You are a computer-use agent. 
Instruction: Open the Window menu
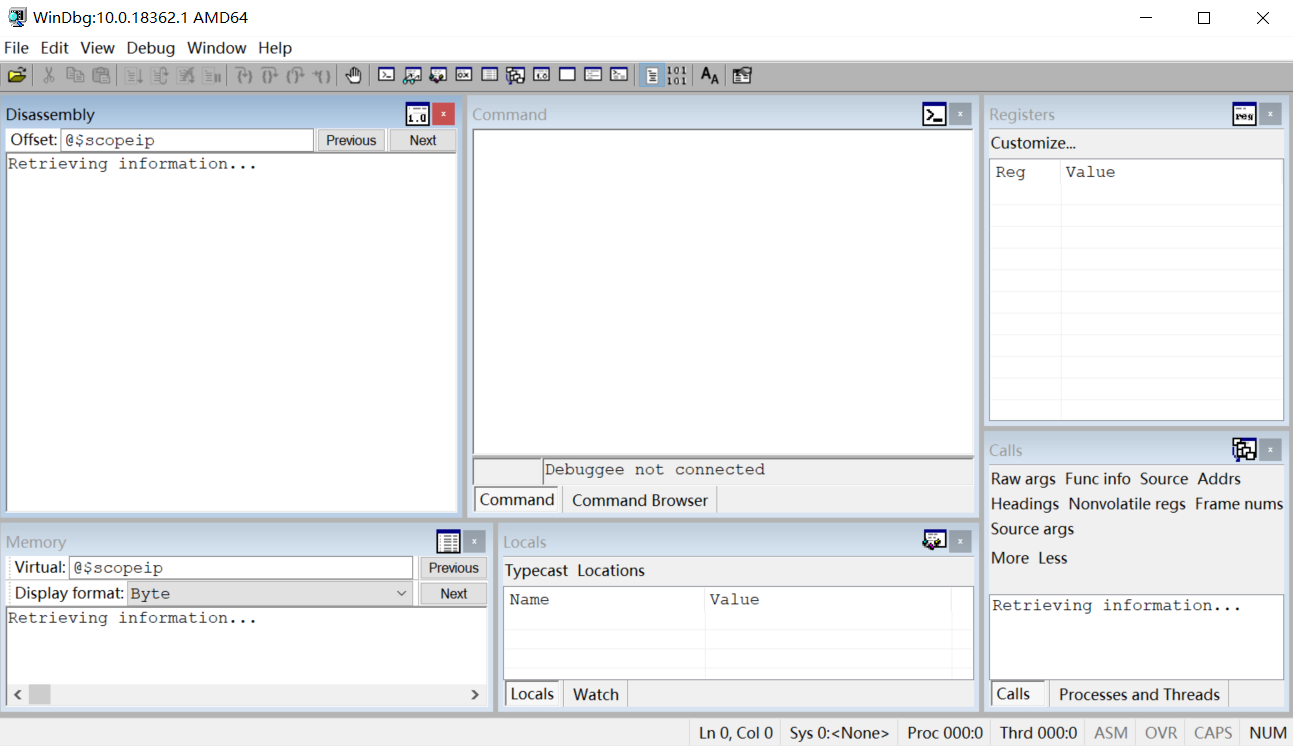(x=217, y=48)
